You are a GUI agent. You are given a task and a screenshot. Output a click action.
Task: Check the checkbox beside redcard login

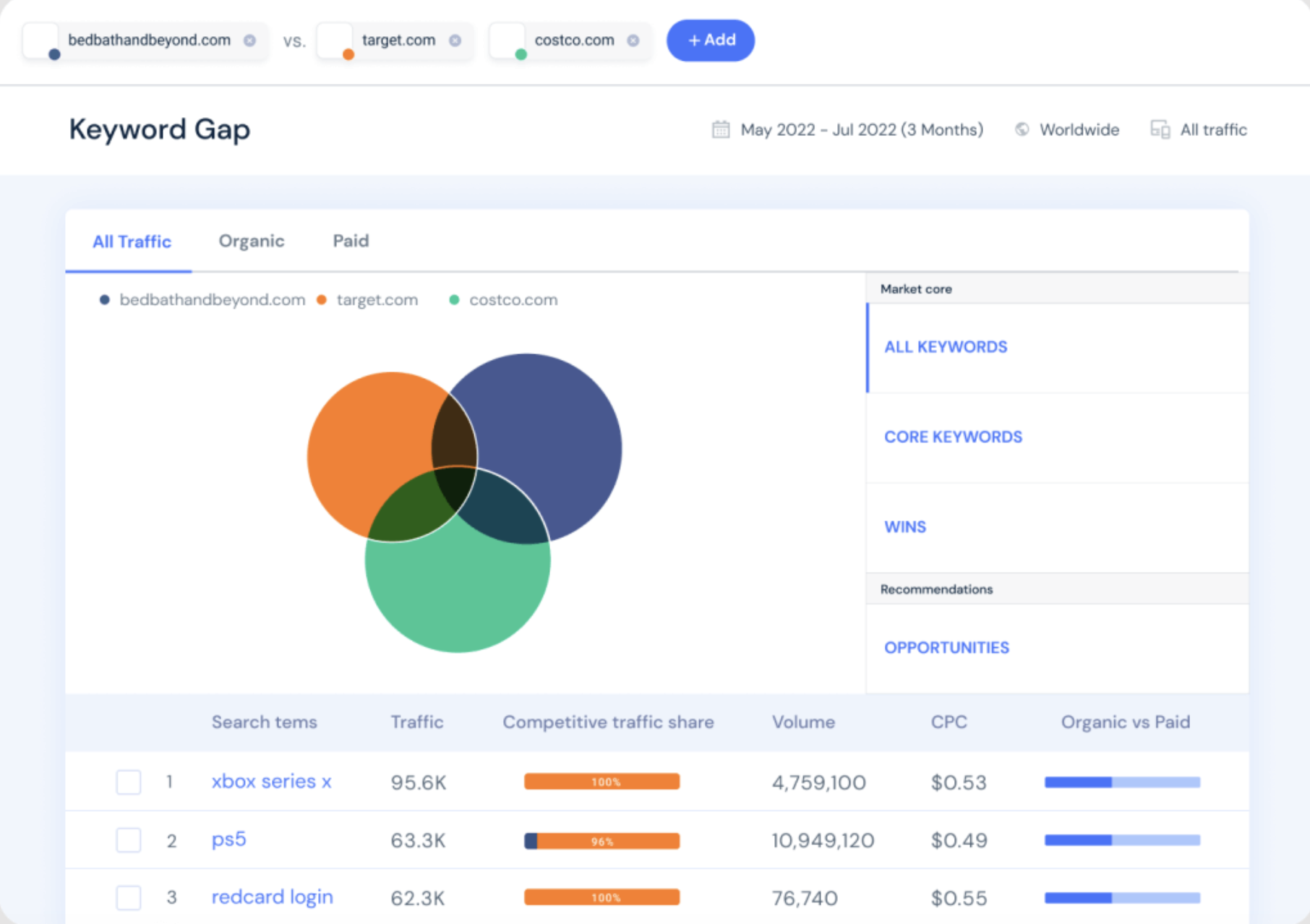(x=128, y=897)
